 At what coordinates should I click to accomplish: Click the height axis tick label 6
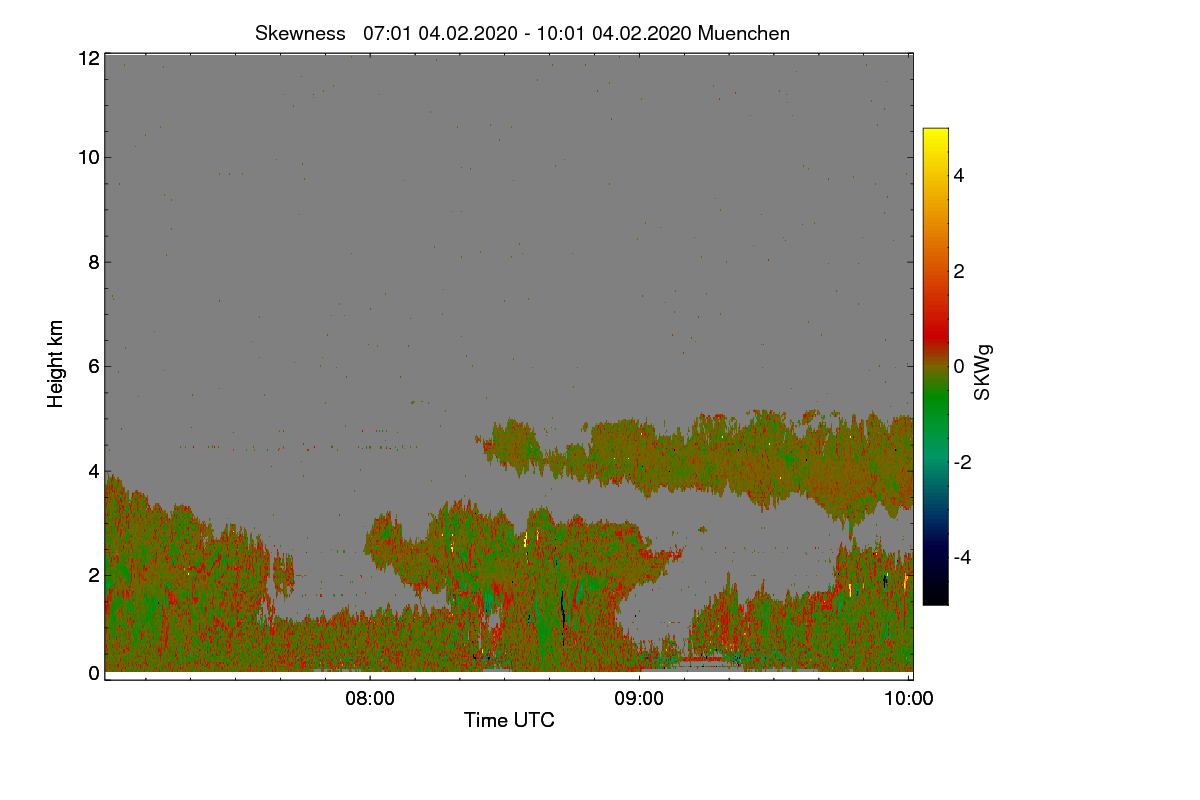pos(93,366)
